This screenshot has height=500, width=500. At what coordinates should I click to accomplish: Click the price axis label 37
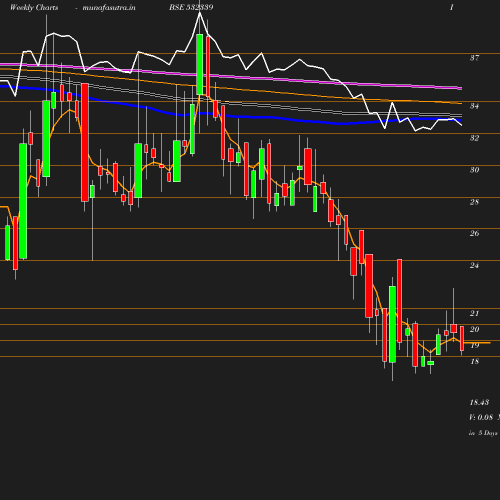pos(474,58)
